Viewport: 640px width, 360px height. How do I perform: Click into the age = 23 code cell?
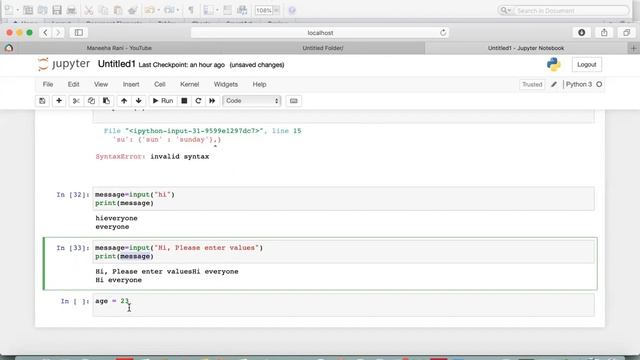(343, 304)
